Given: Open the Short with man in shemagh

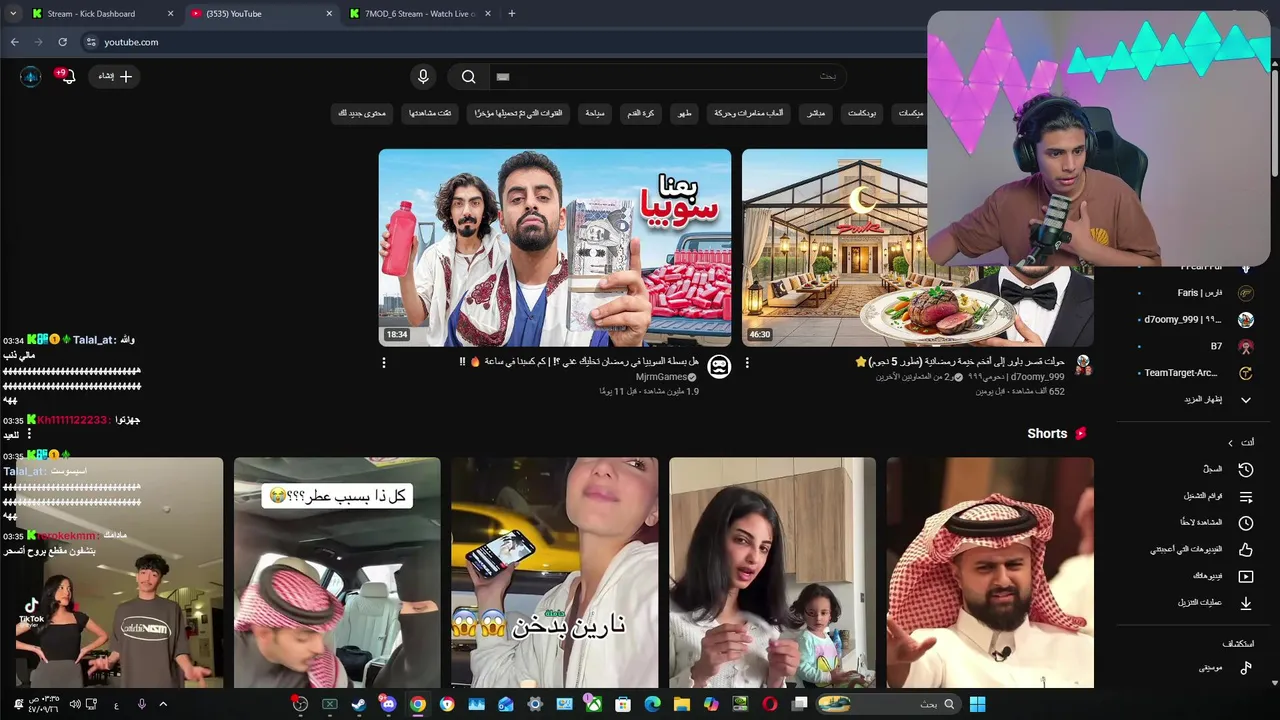Looking at the screenshot, I should point(990,573).
